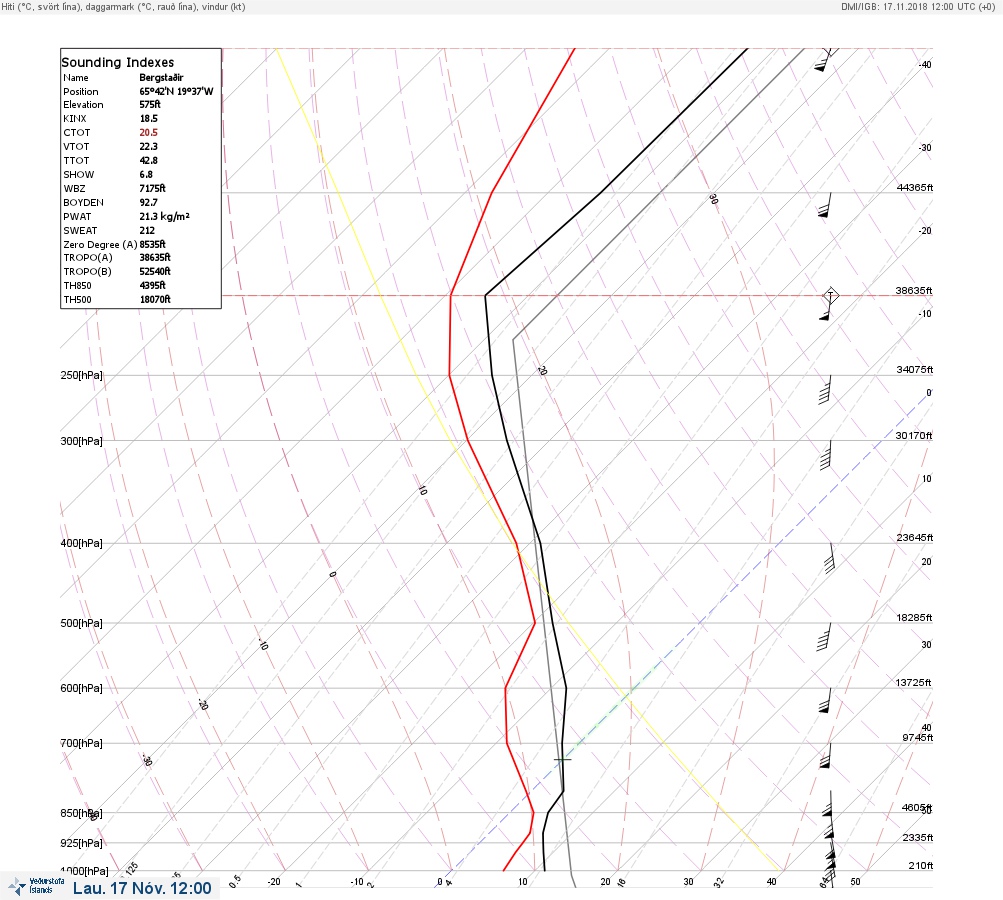Screen dimensions: 1003x900
Task: Select the VTOT value 22.3
Action: 148,146
